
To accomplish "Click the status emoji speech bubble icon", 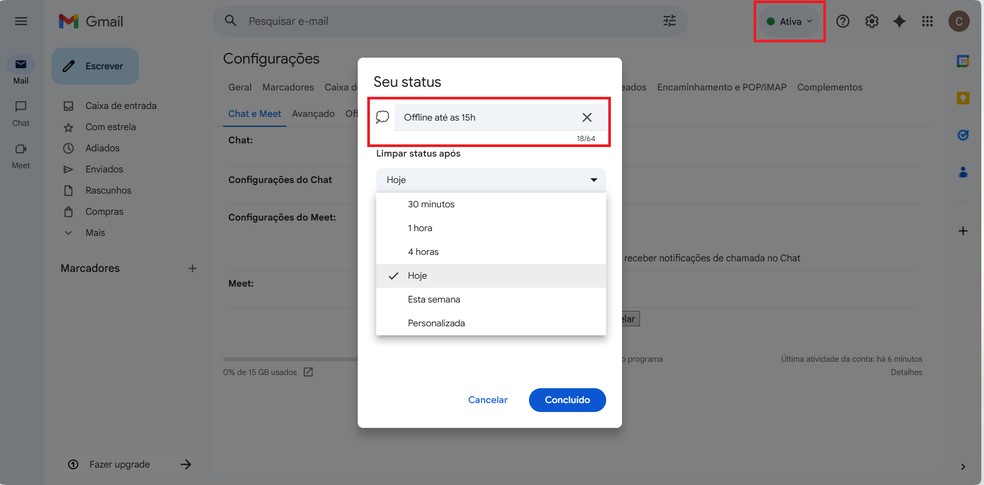I will coord(382,117).
